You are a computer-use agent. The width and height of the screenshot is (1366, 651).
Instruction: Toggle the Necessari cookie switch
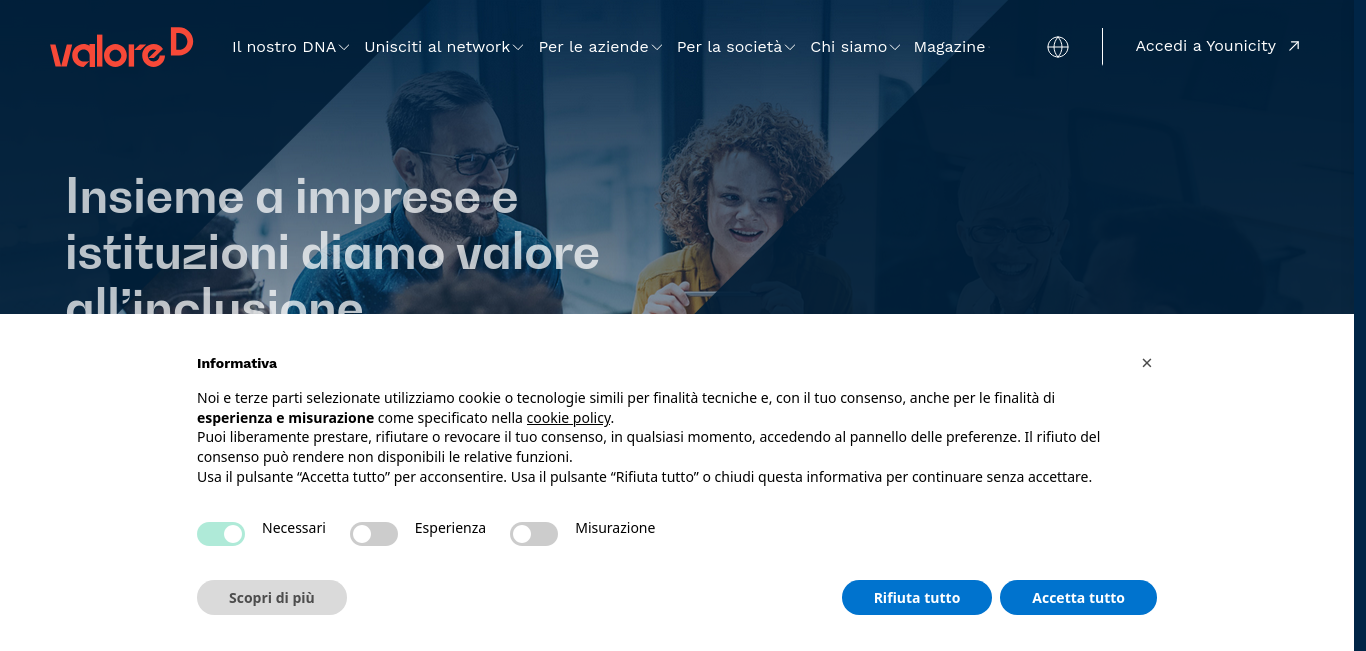pos(221,534)
